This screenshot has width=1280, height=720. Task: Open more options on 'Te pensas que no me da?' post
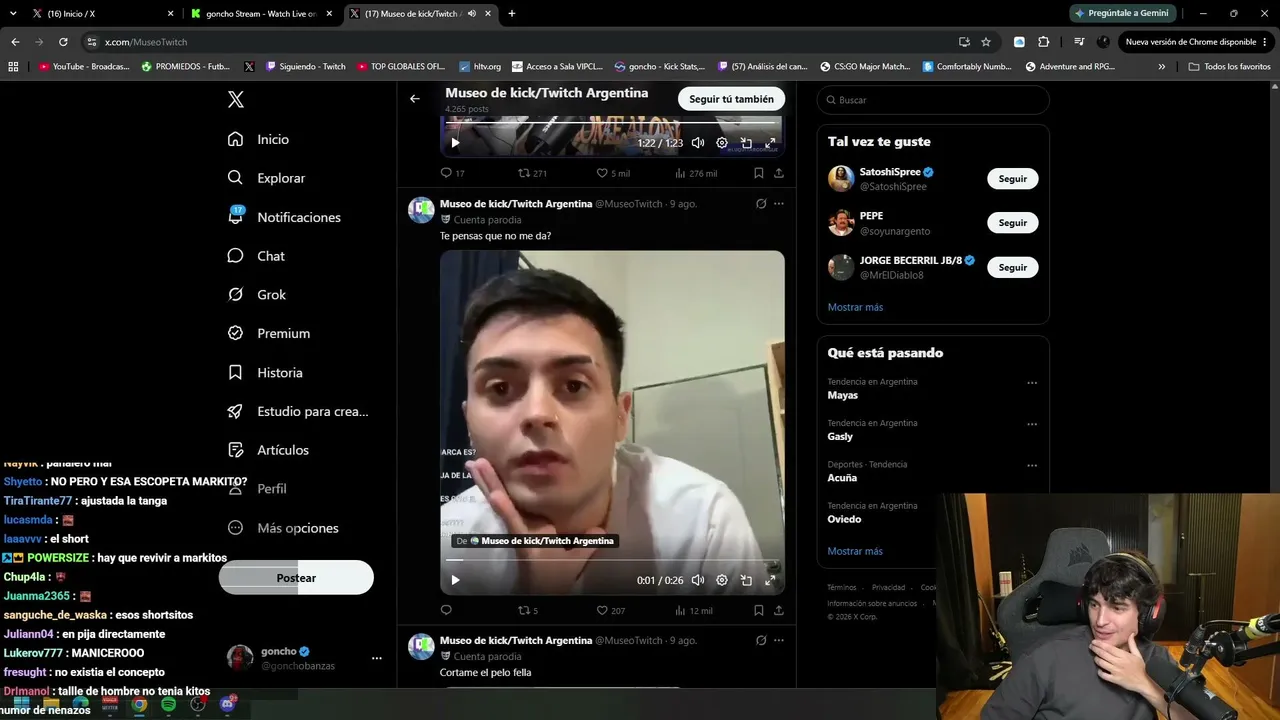[779, 204]
